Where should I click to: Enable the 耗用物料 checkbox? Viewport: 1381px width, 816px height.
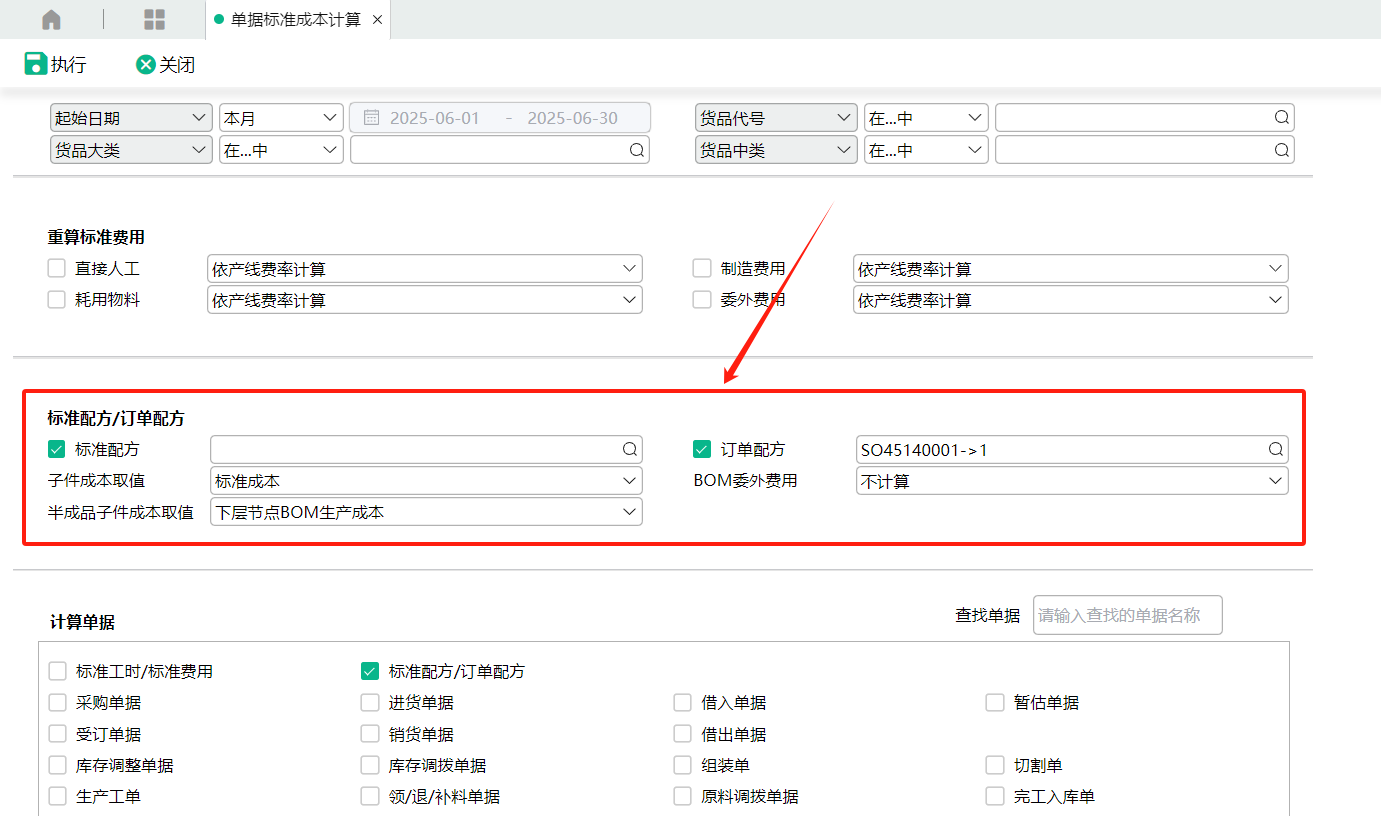coord(57,299)
